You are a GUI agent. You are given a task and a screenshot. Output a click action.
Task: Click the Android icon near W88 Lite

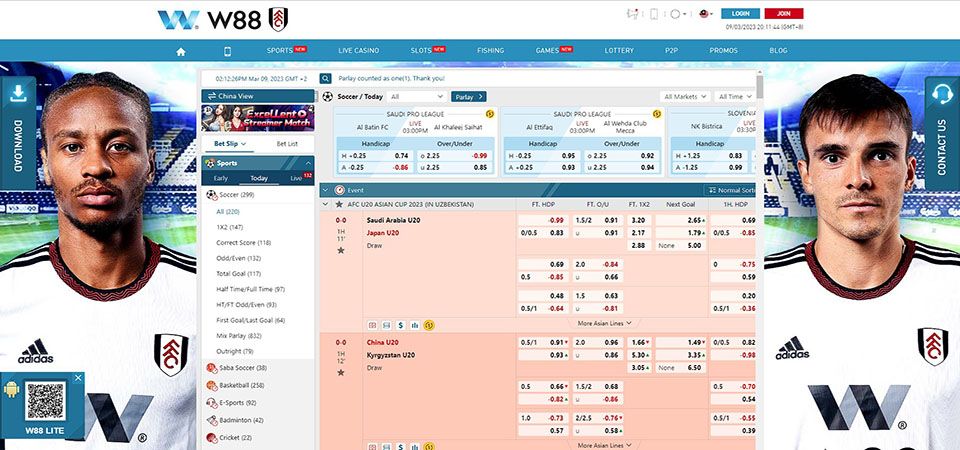pyautogui.click(x=11, y=389)
